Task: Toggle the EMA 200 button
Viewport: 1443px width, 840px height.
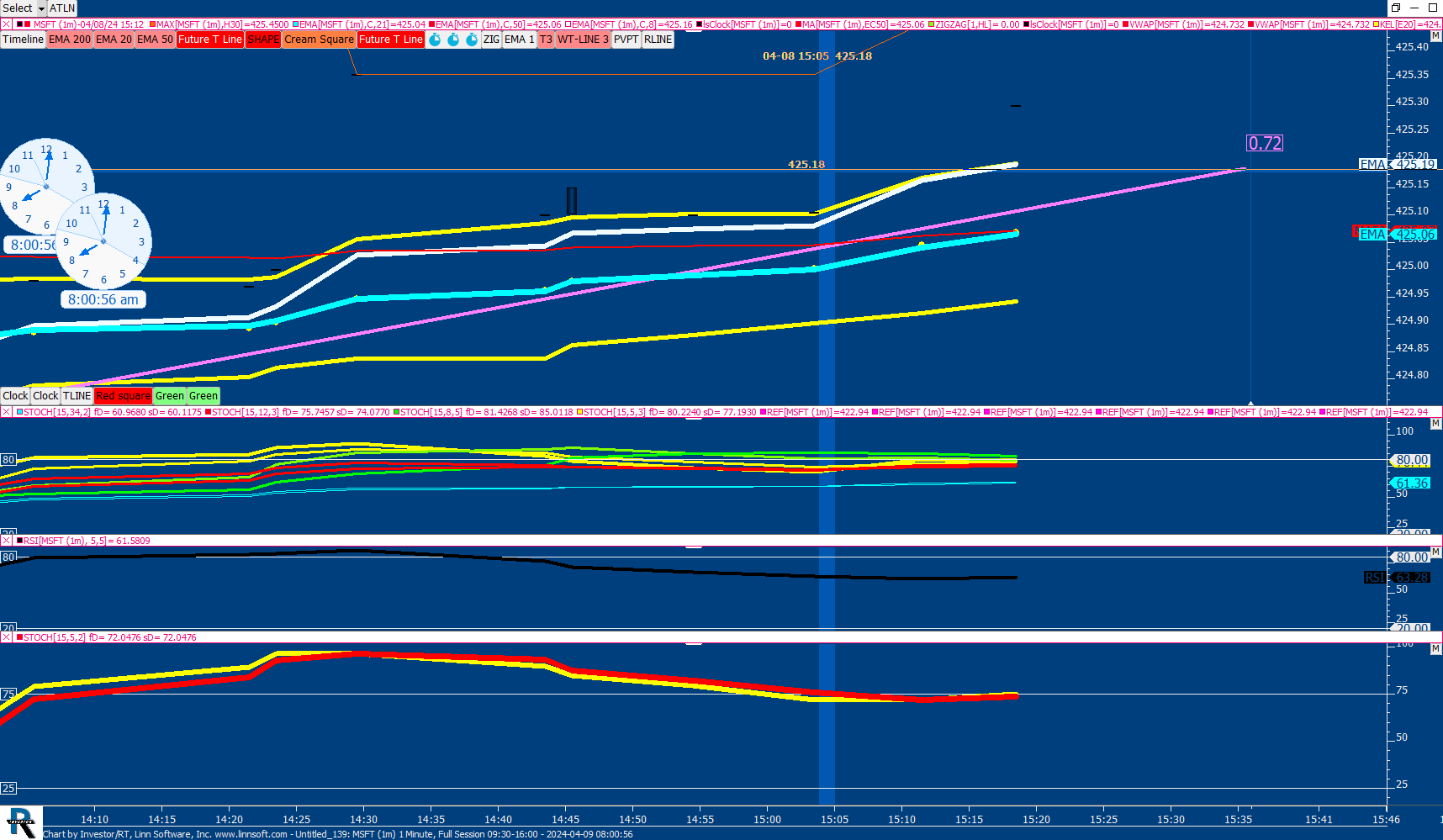Action: pyautogui.click(x=70, y=40)
